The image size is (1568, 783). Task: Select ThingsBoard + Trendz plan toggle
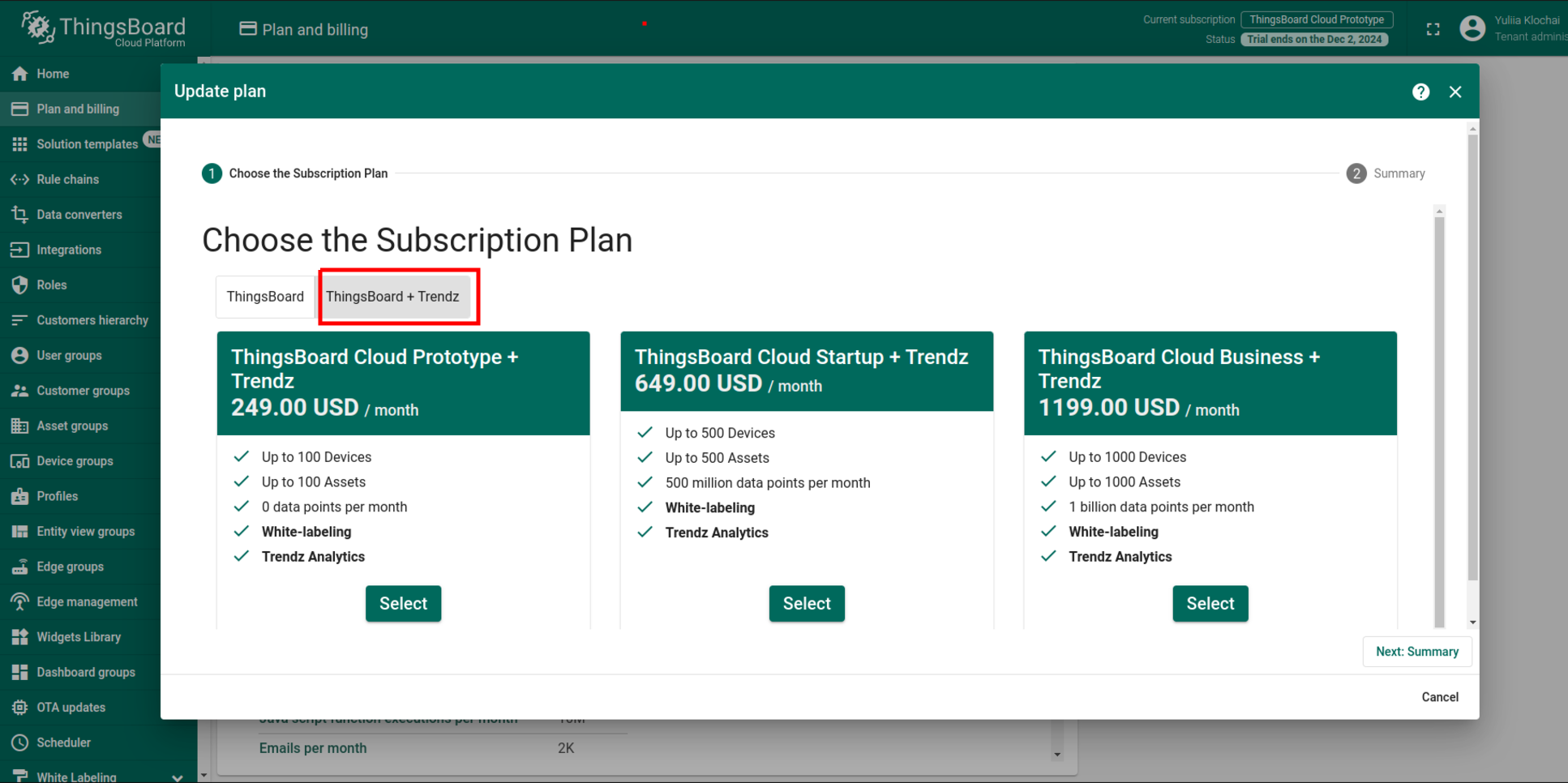pyautogui.click(x=392, y=297)
